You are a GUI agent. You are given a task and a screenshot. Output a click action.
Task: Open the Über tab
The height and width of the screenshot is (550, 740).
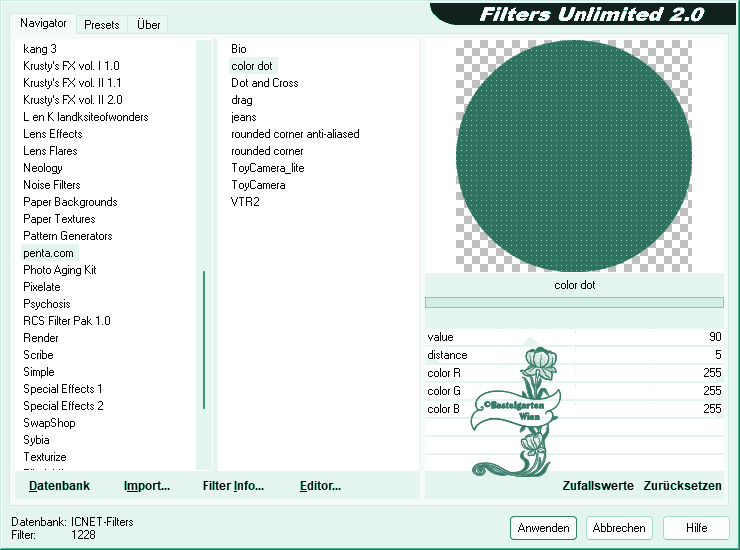148,25
